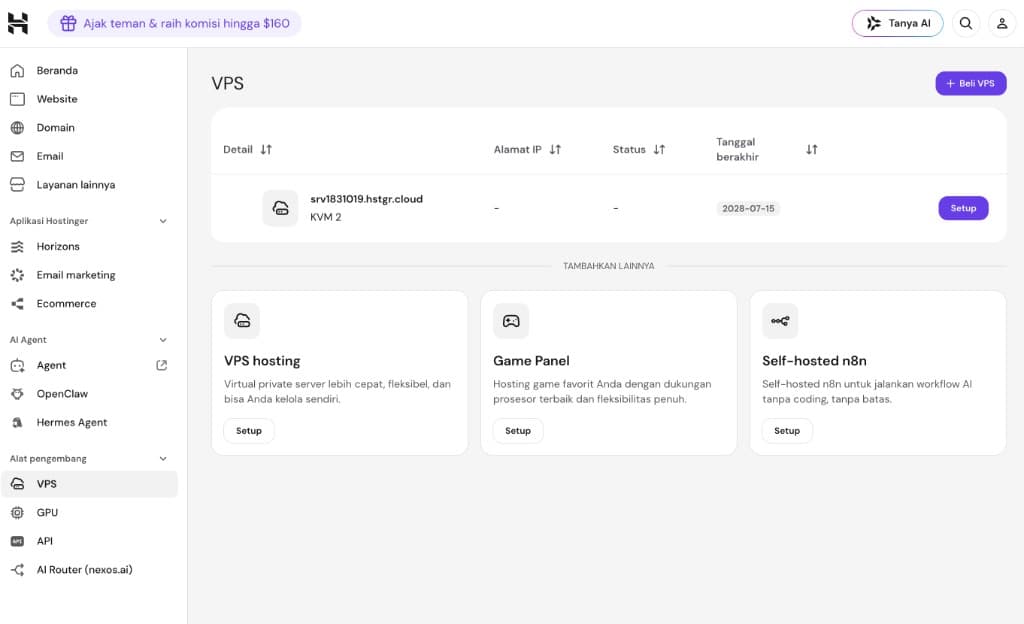Click the Hostinger logo icon
The width and height of the screenshot is (1024, 624).
tap(18, 23)
